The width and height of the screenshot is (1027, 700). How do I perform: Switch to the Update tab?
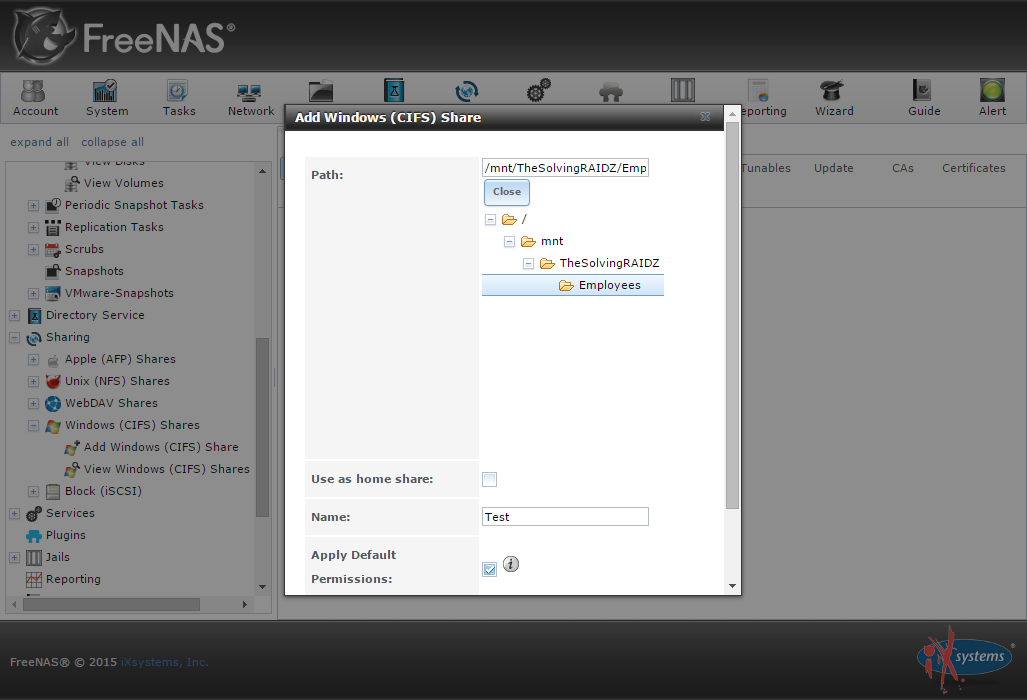pyautogui.click(x=833, y=168)
